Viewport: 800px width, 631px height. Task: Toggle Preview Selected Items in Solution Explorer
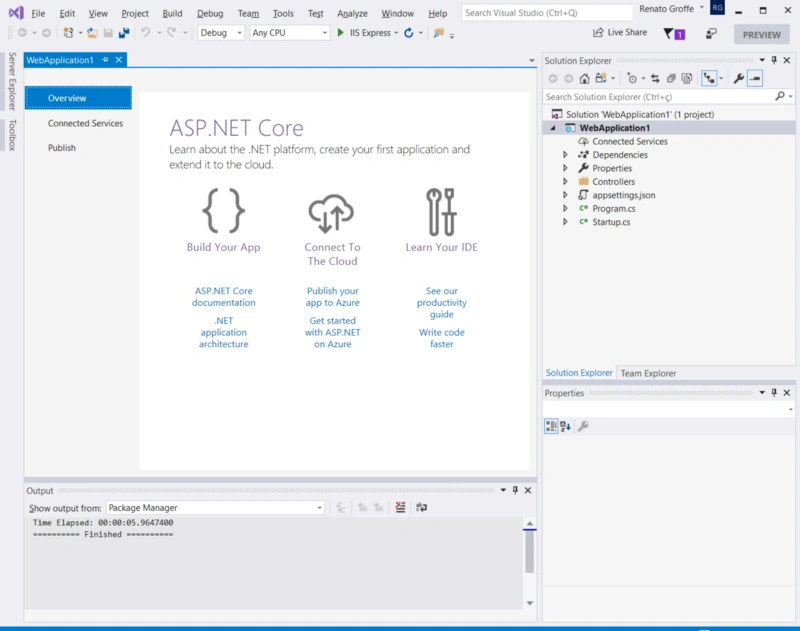(755, 79)
